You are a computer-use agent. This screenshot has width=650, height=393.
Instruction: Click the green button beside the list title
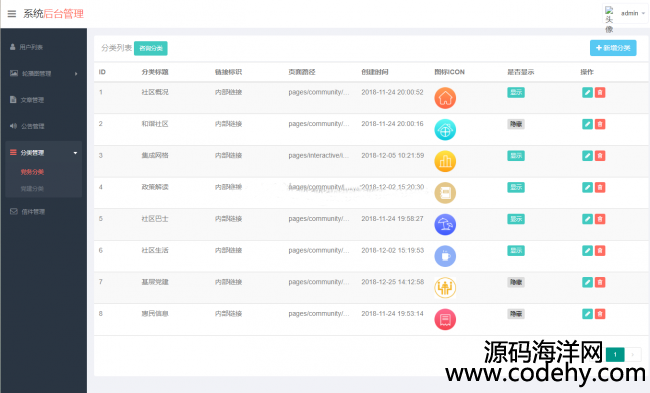(x=150, y=48)
